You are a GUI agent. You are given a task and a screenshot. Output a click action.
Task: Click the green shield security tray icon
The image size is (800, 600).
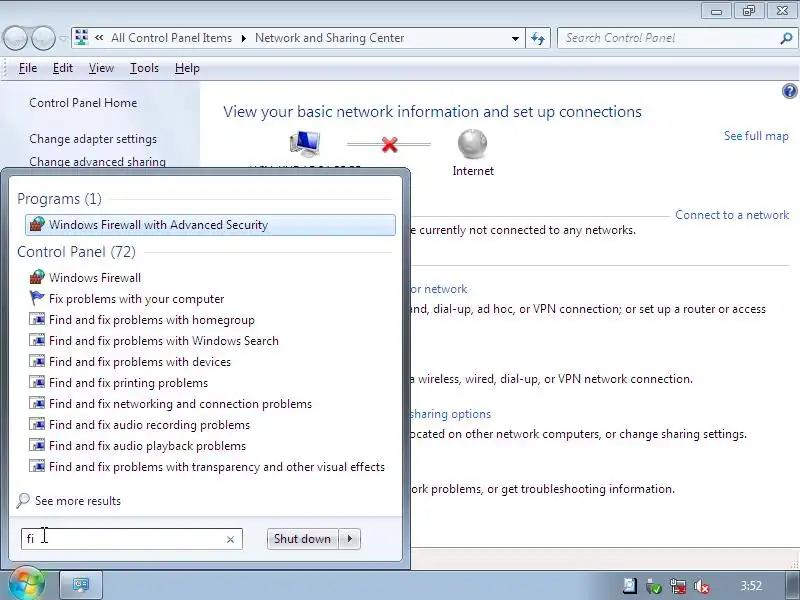tap(654, 586)
